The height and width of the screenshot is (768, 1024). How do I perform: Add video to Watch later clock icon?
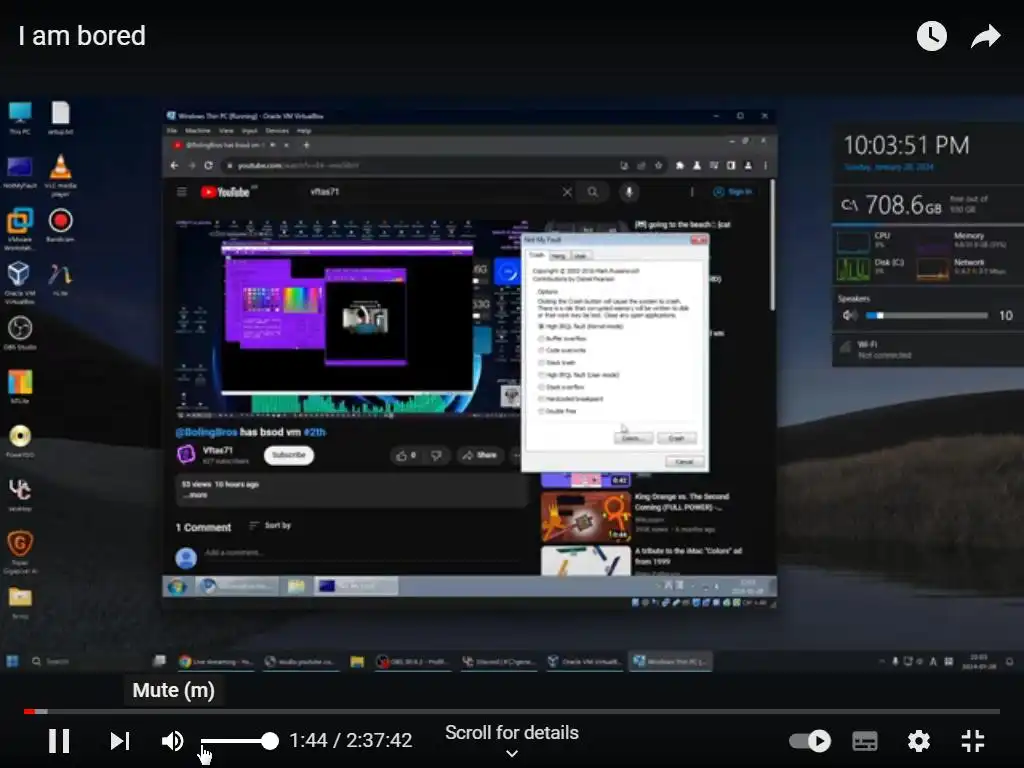point(932,36)
